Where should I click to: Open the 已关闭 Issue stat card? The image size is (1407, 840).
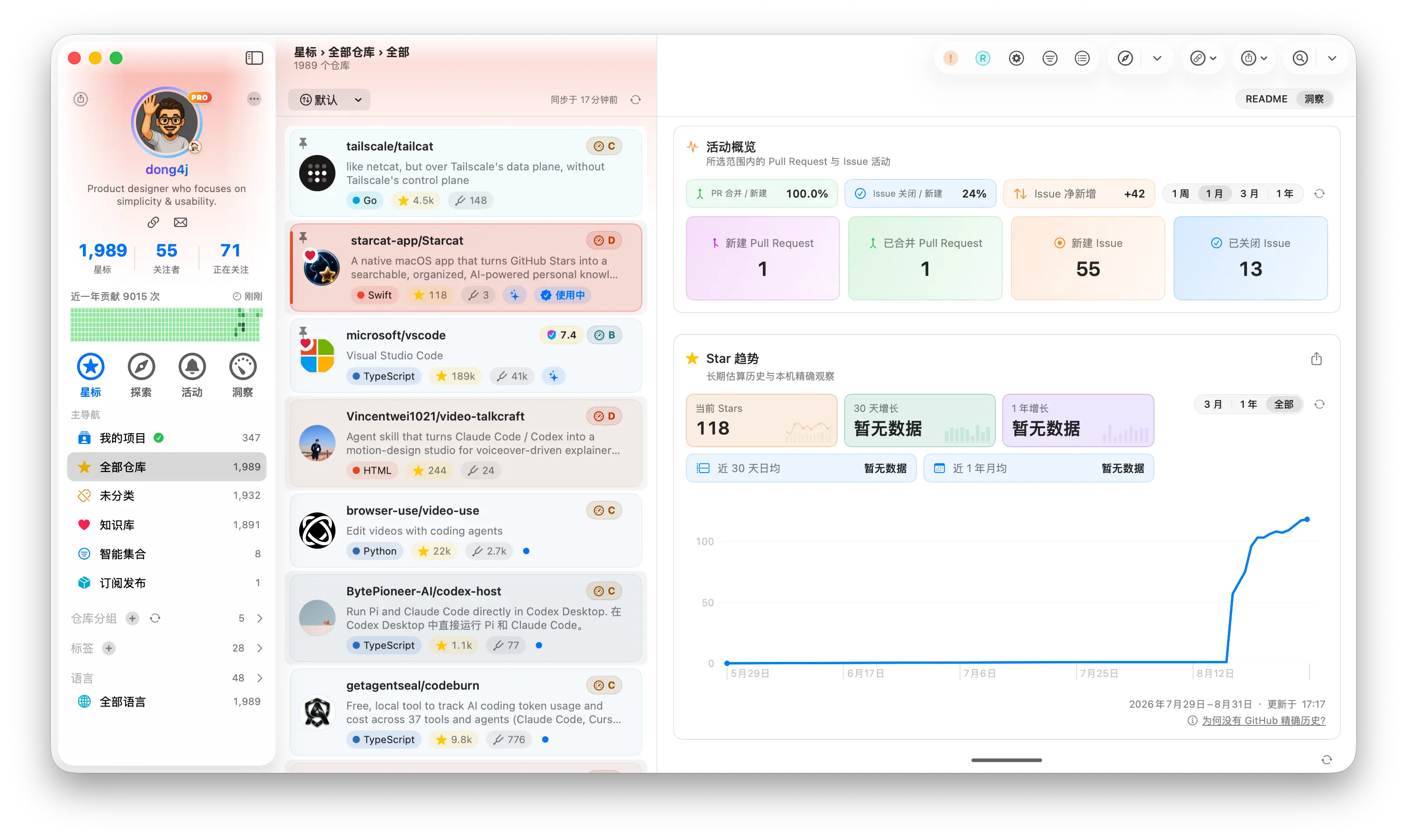(1250, 258)
